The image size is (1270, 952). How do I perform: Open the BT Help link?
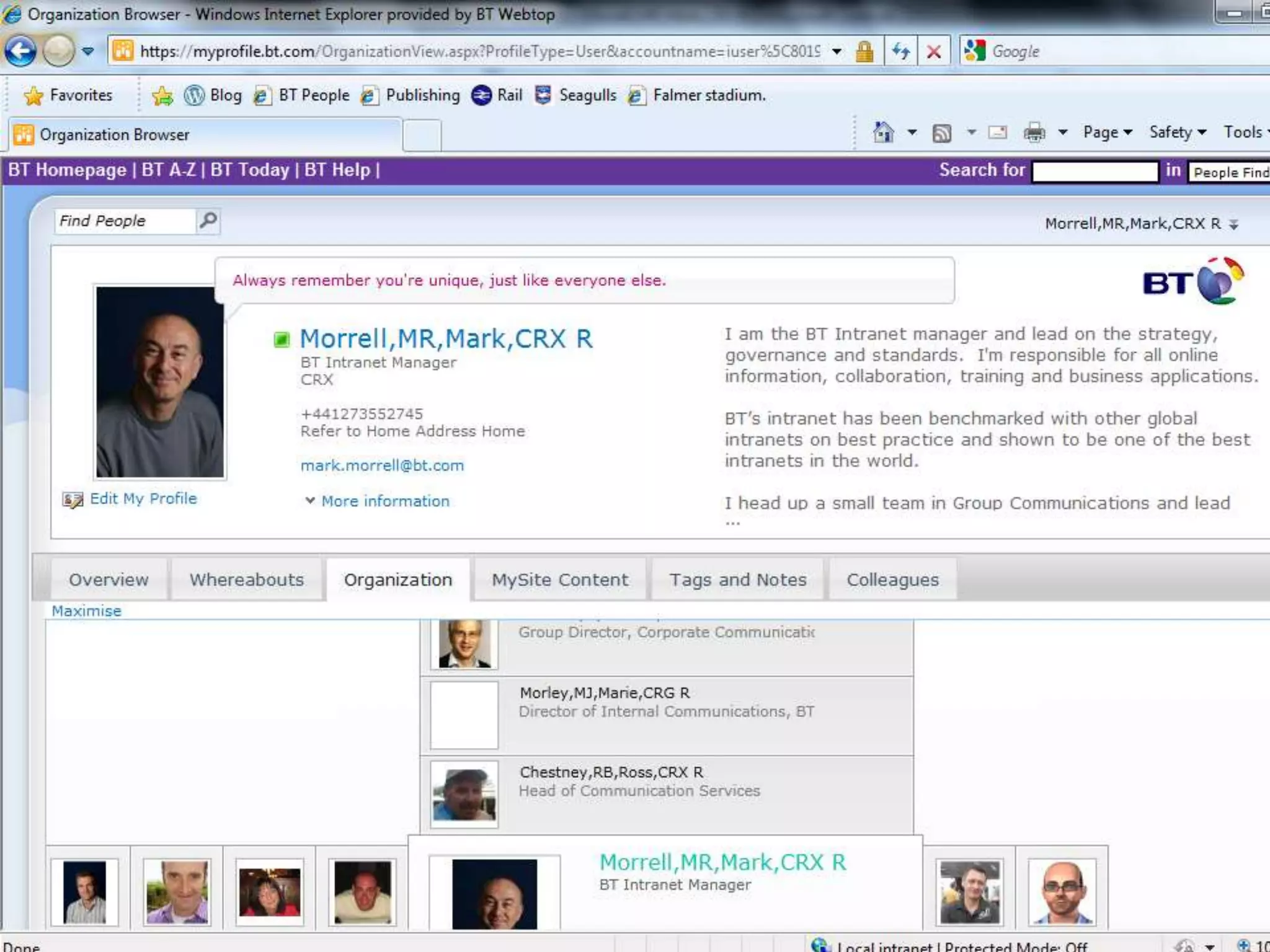(337, 170)
